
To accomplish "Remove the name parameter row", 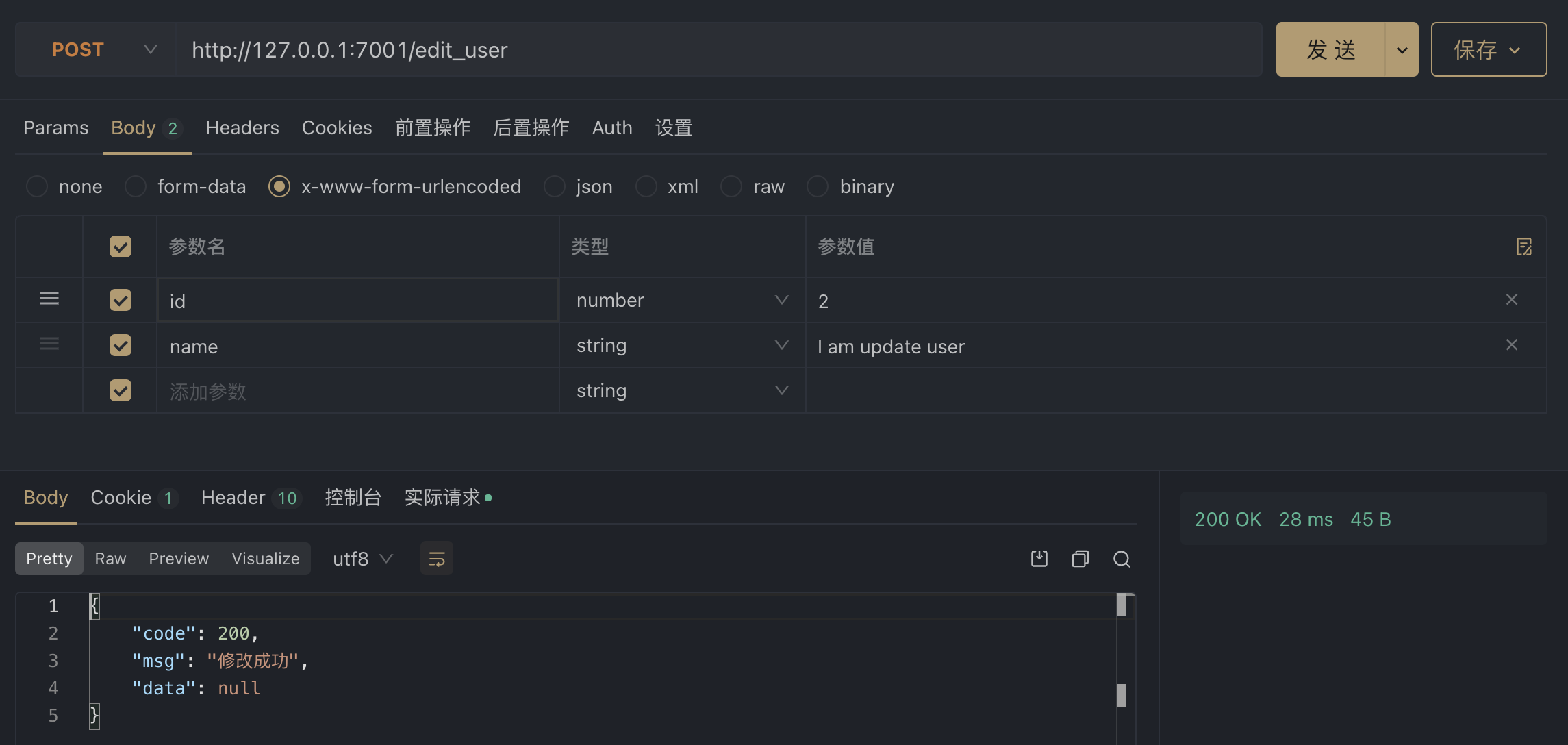I will tap(1511, 345).
